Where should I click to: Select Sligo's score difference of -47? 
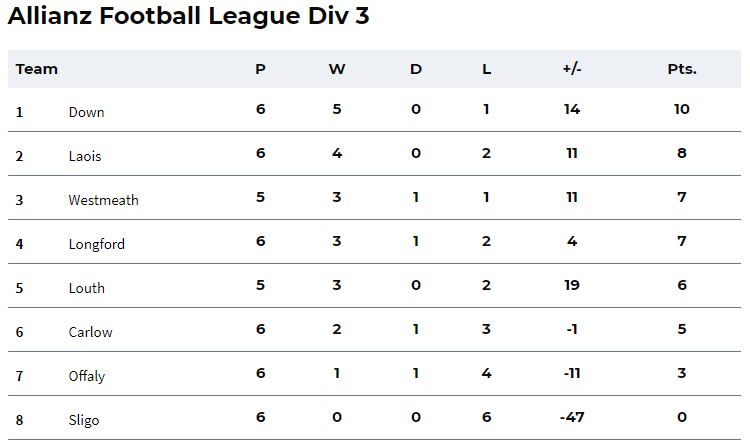tap(572, 417)
